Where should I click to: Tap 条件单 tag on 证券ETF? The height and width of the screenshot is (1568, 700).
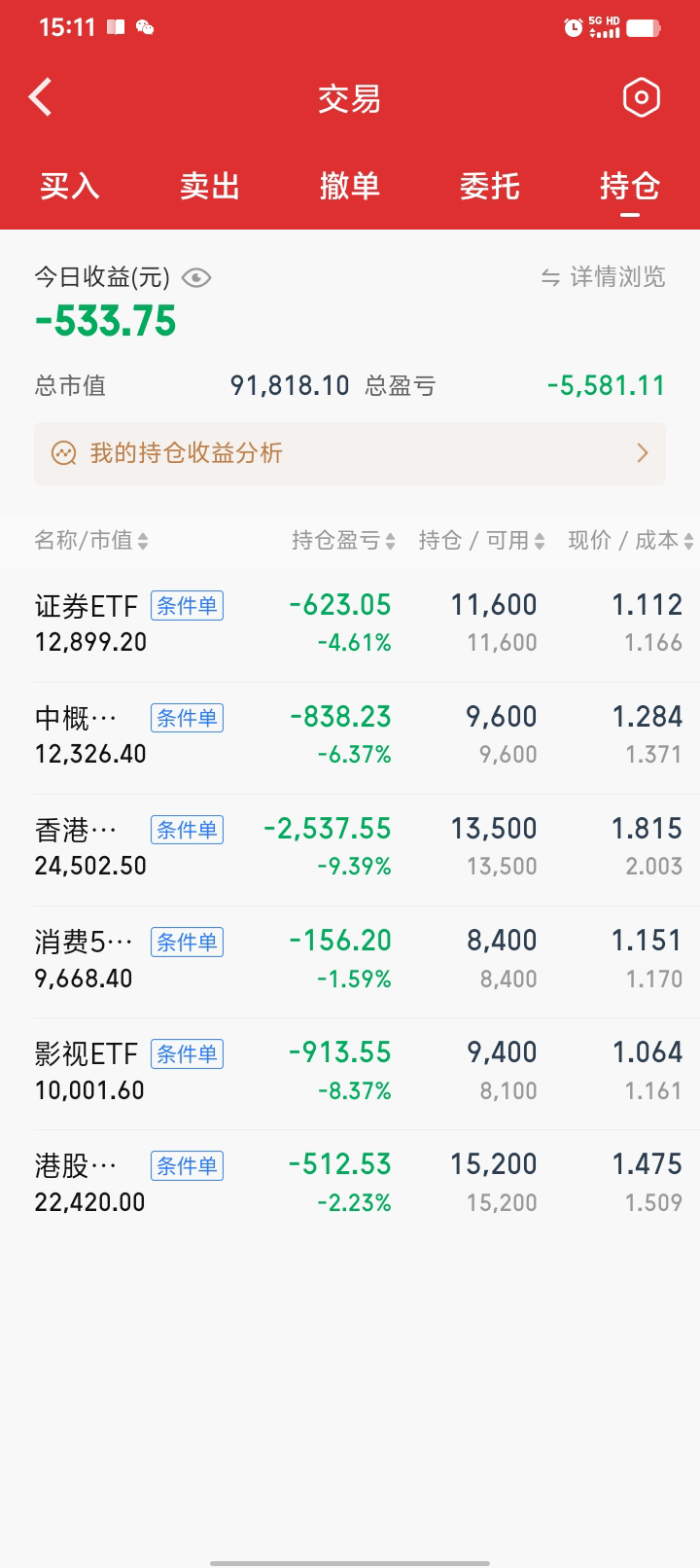[x=187, y=606]
